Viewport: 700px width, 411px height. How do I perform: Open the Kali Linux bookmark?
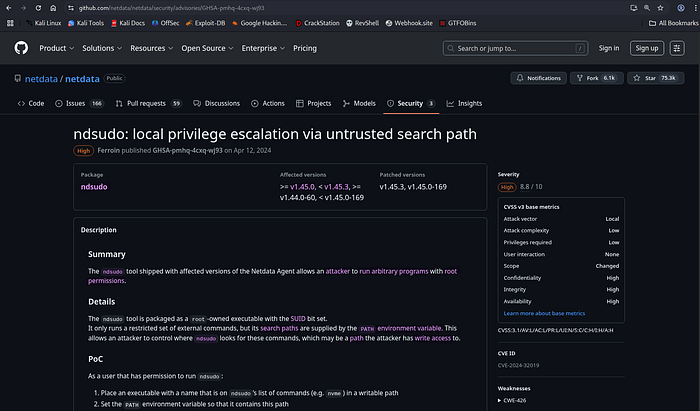pos(43,23)
